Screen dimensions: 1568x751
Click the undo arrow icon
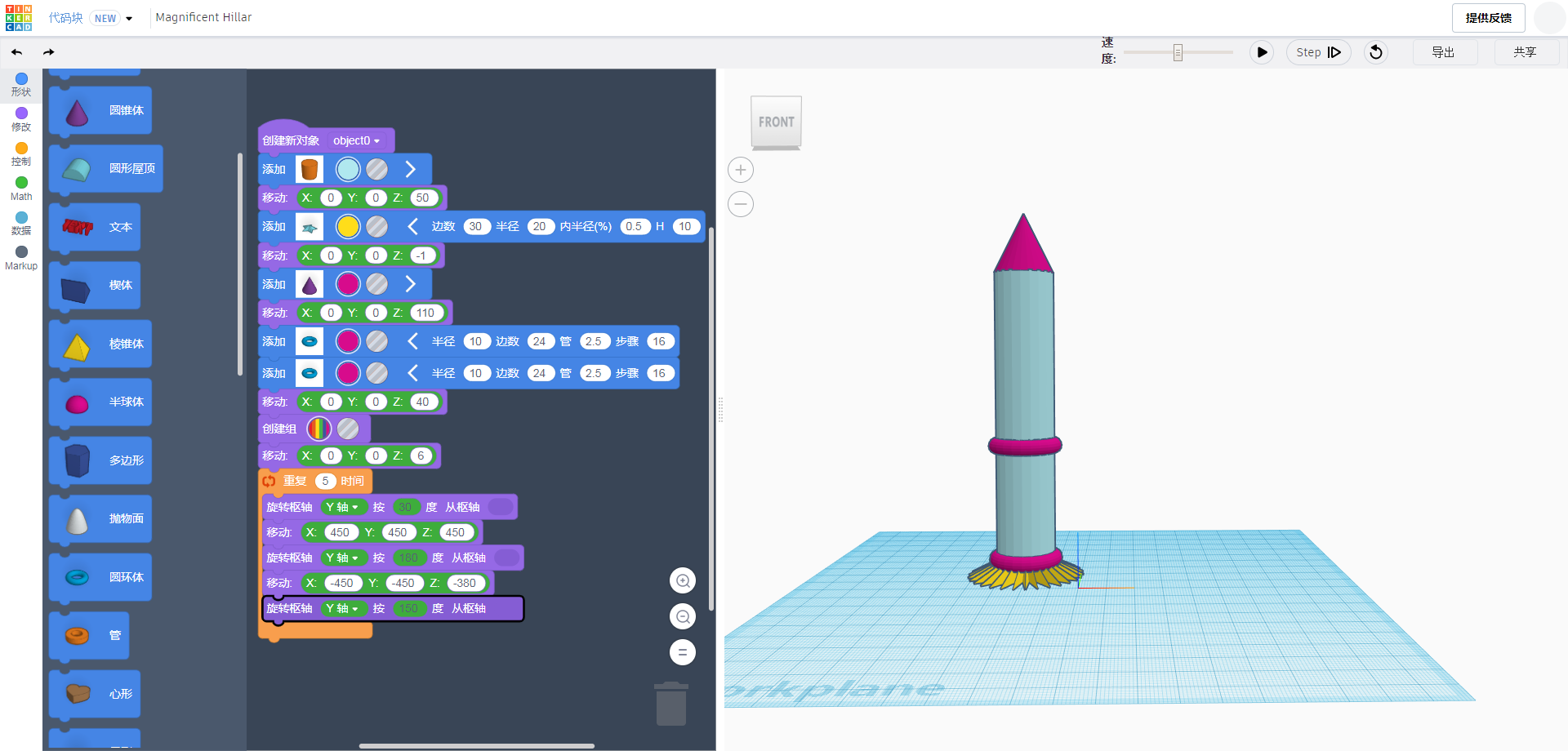coord(17,52)
